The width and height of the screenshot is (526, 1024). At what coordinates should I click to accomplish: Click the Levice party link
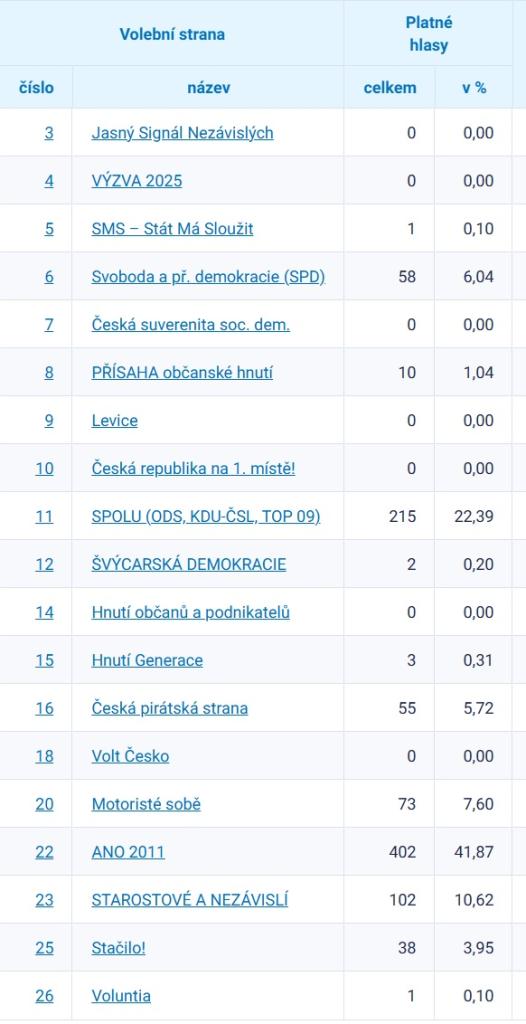point(114,421)
